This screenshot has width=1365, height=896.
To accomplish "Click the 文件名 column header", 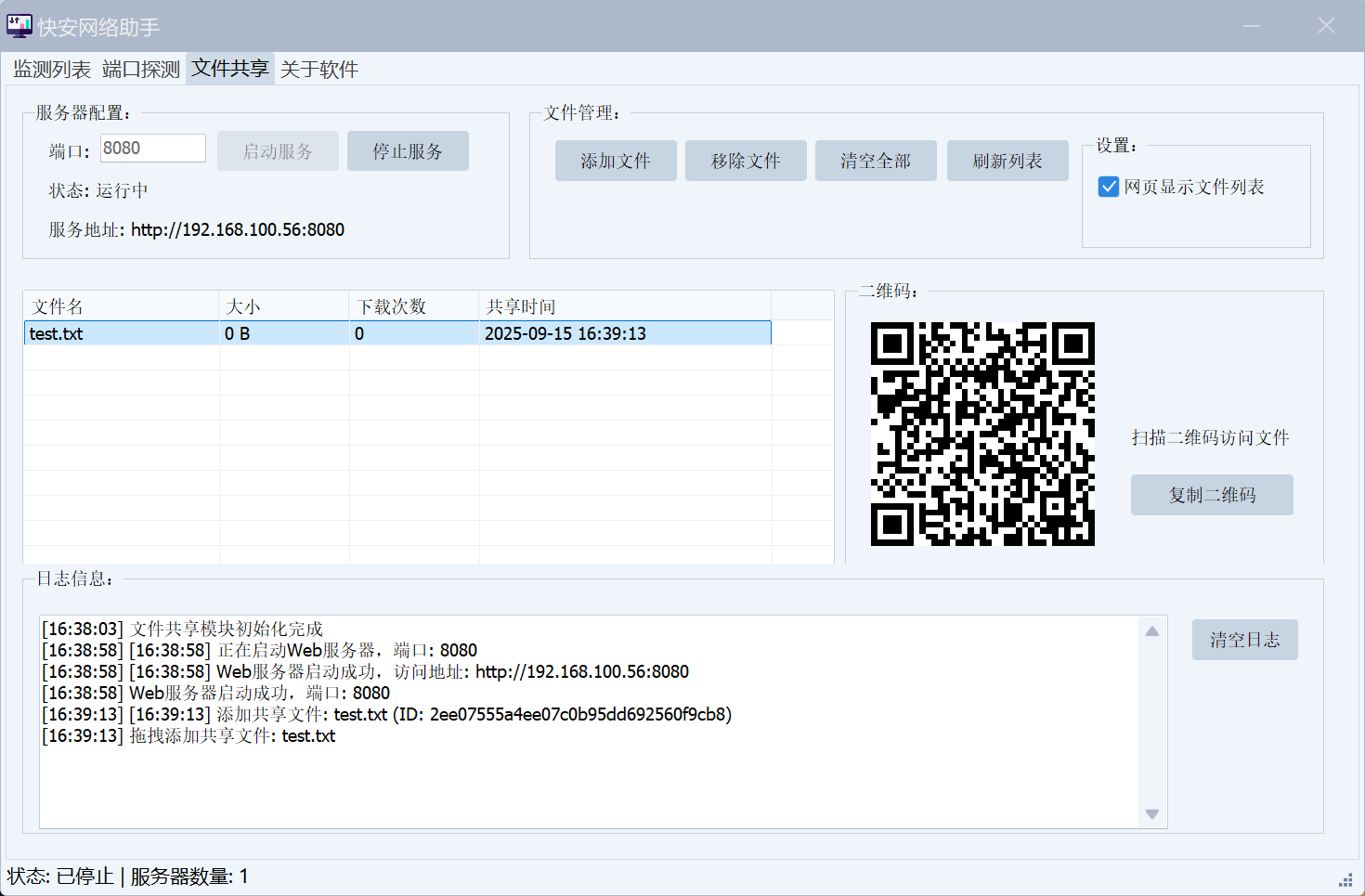I will 121,306.
